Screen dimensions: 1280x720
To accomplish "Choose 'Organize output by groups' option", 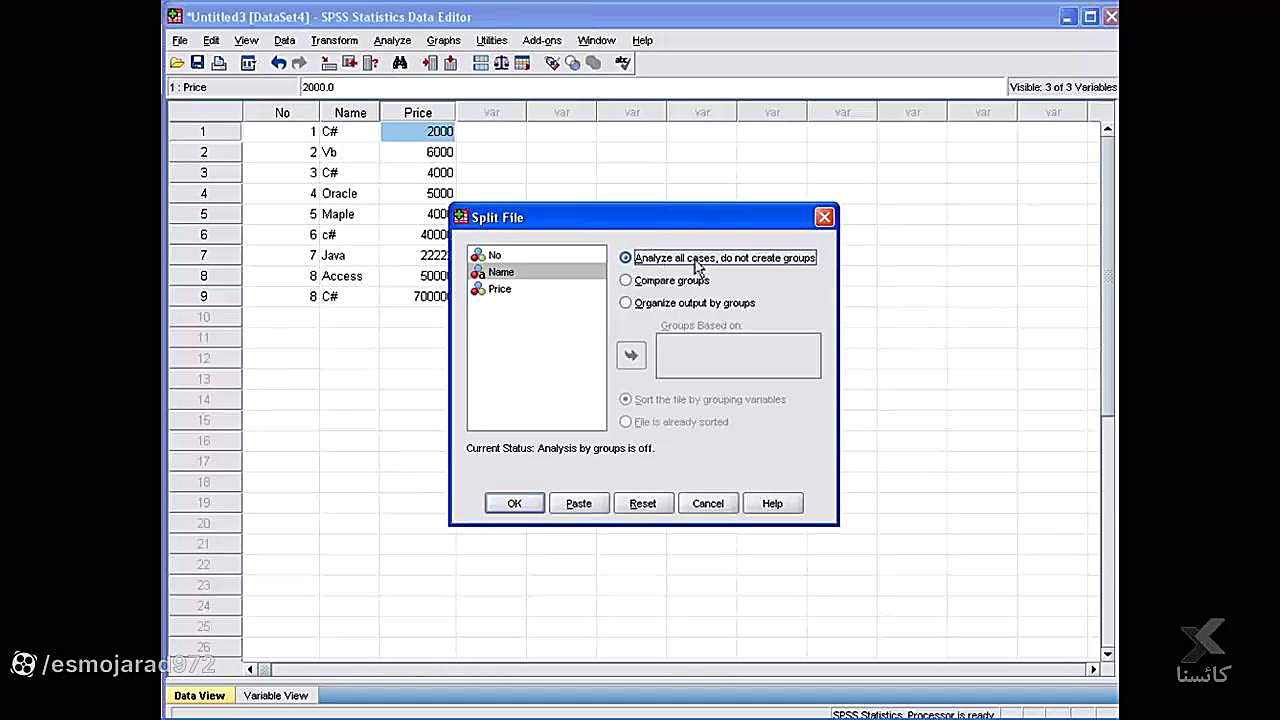I will 626,303.
